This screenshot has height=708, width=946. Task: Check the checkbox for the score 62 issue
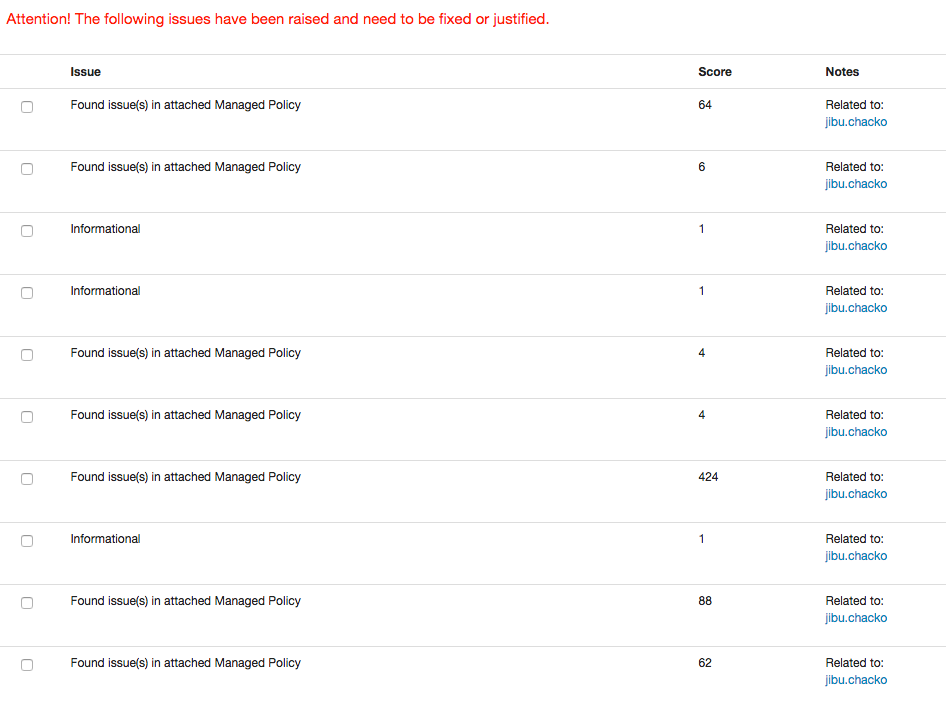[27, 664]
